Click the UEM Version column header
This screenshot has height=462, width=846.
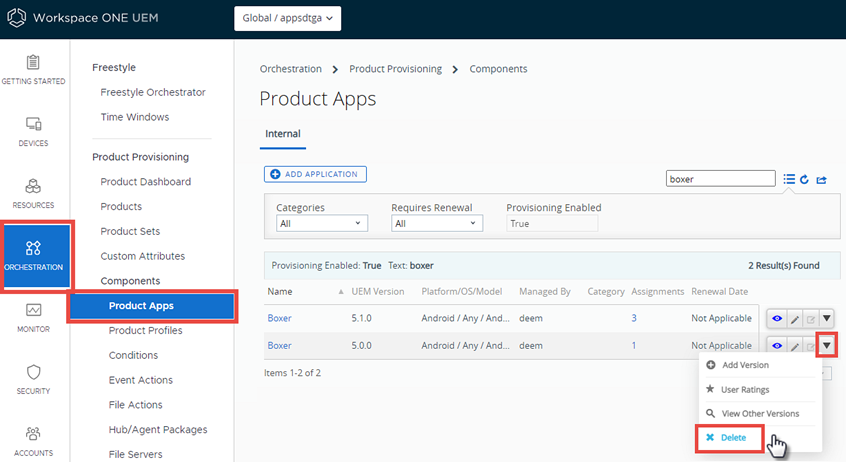(x=378, y=291)
